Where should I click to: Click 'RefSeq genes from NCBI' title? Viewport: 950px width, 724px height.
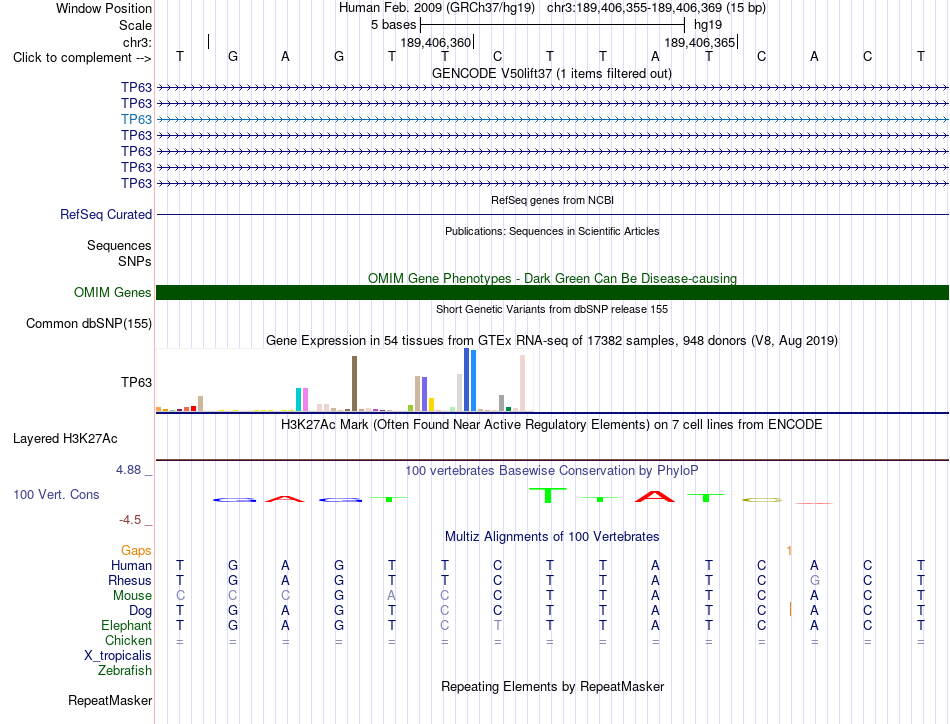pos(553,200)
